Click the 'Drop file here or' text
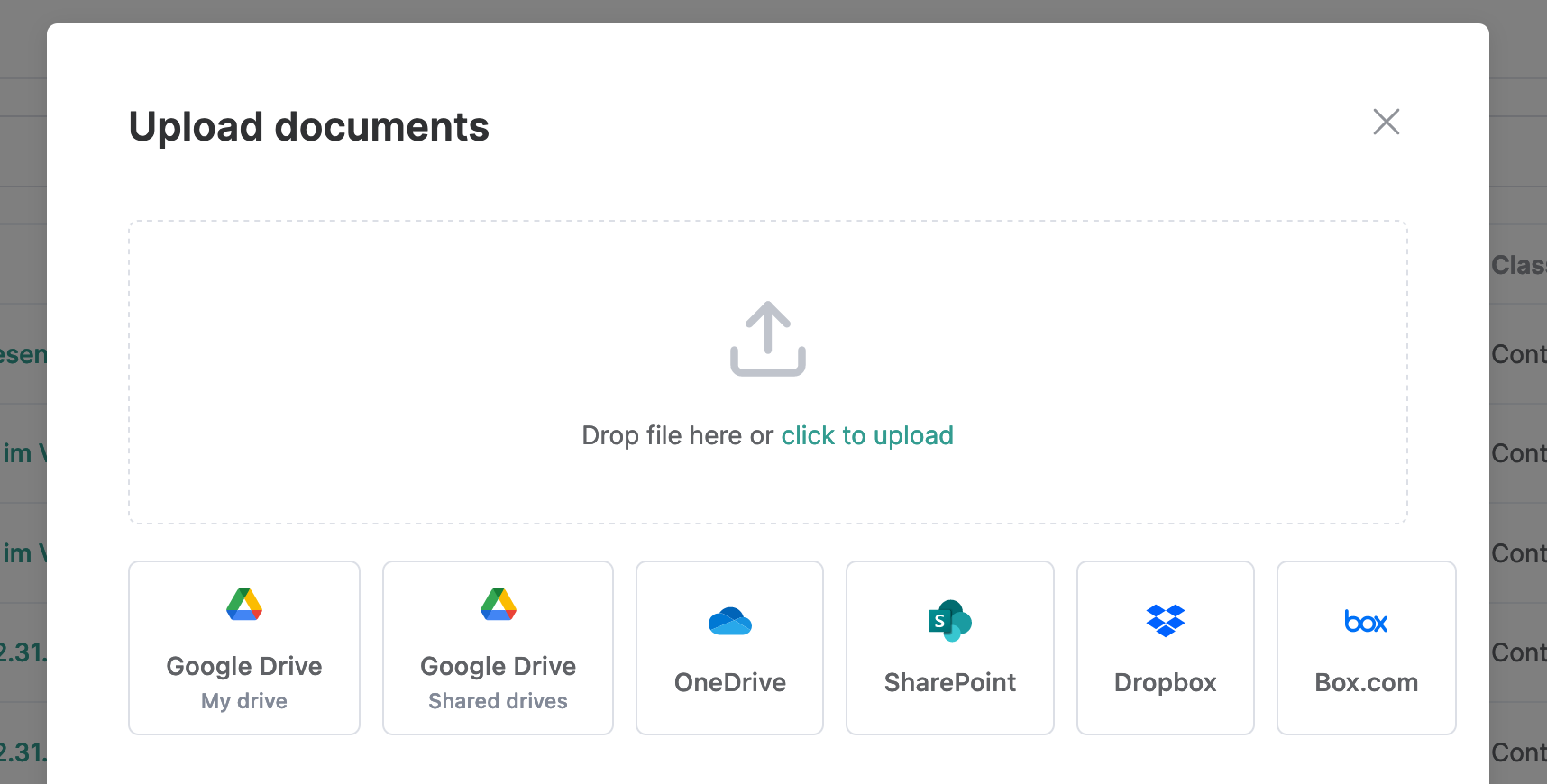The image size is (1547, 784). click(x=678, y=435)
